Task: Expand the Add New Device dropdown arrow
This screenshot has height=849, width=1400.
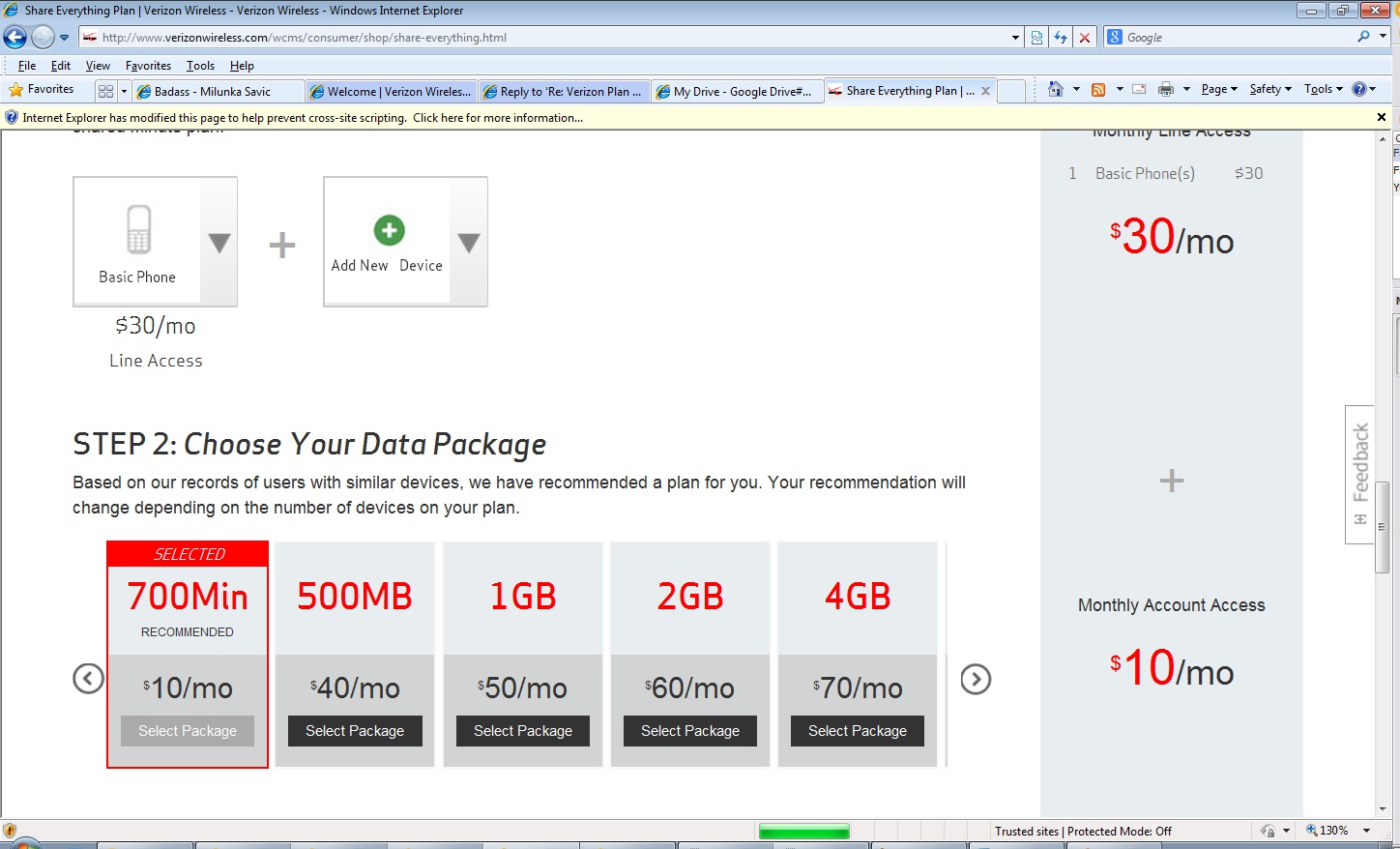Action: click(469, 243)
